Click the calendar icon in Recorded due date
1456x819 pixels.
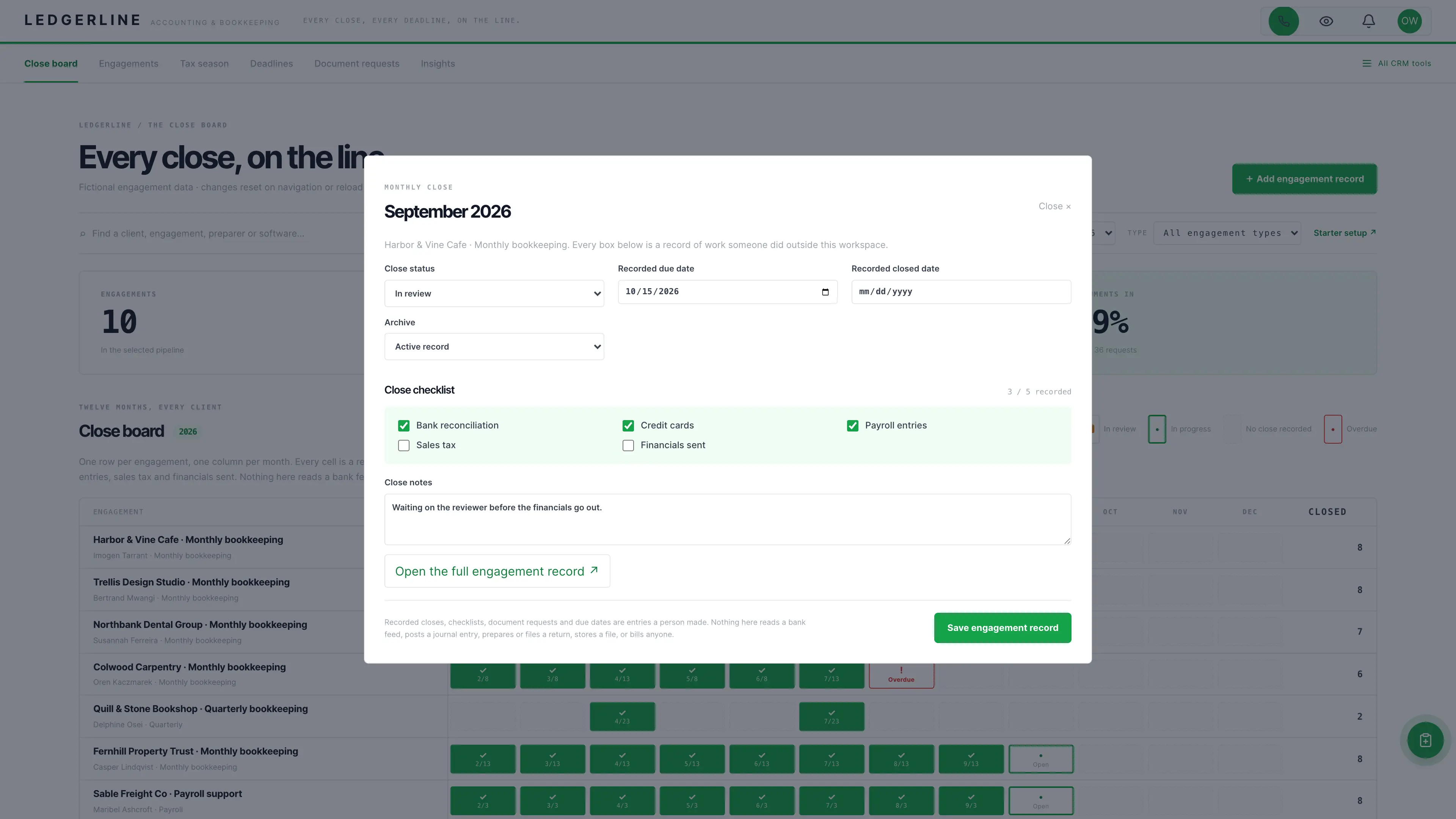825,292
